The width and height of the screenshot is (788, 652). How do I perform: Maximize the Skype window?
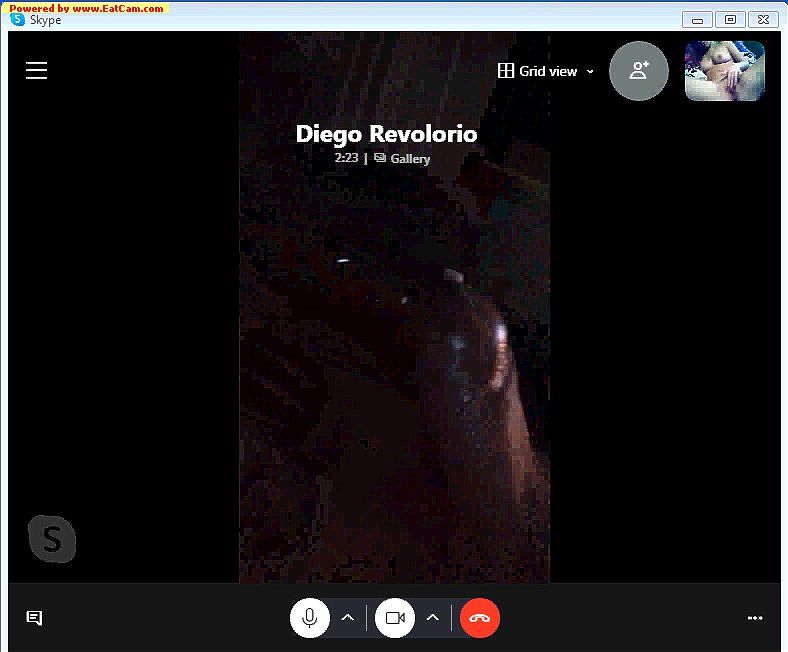[x=730, y=20]
